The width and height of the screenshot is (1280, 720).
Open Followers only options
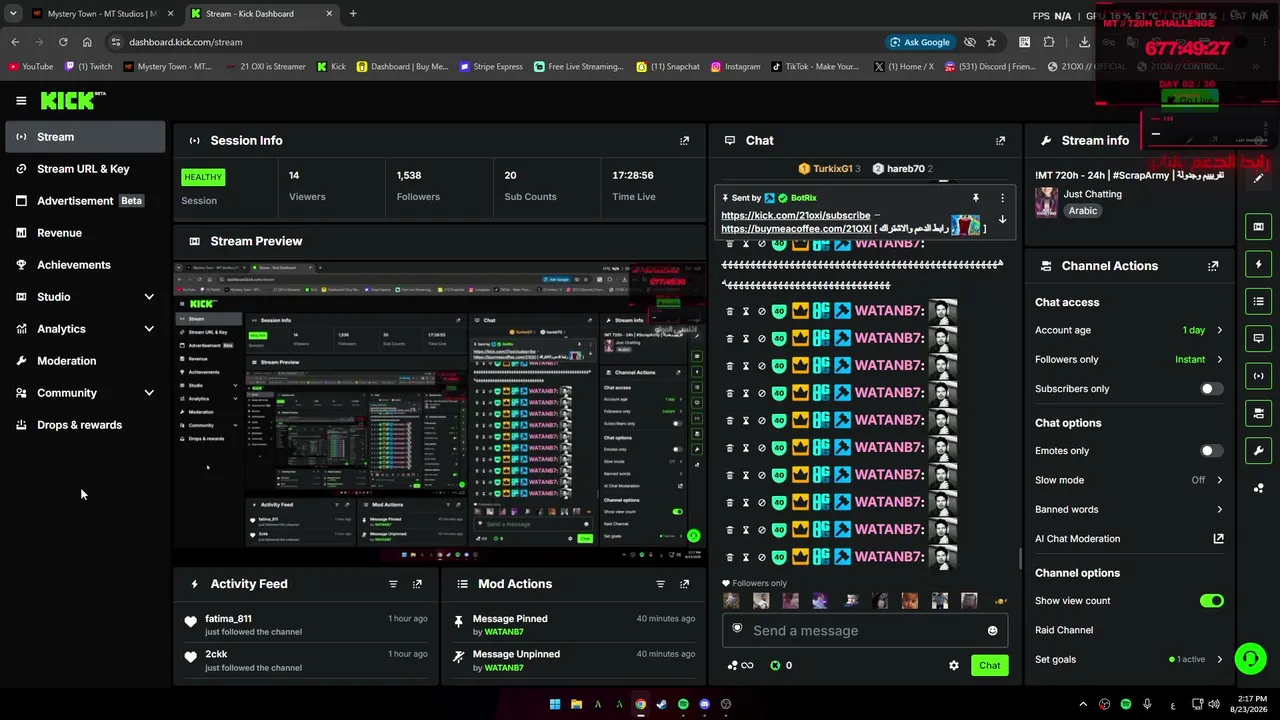[1129, 359]
